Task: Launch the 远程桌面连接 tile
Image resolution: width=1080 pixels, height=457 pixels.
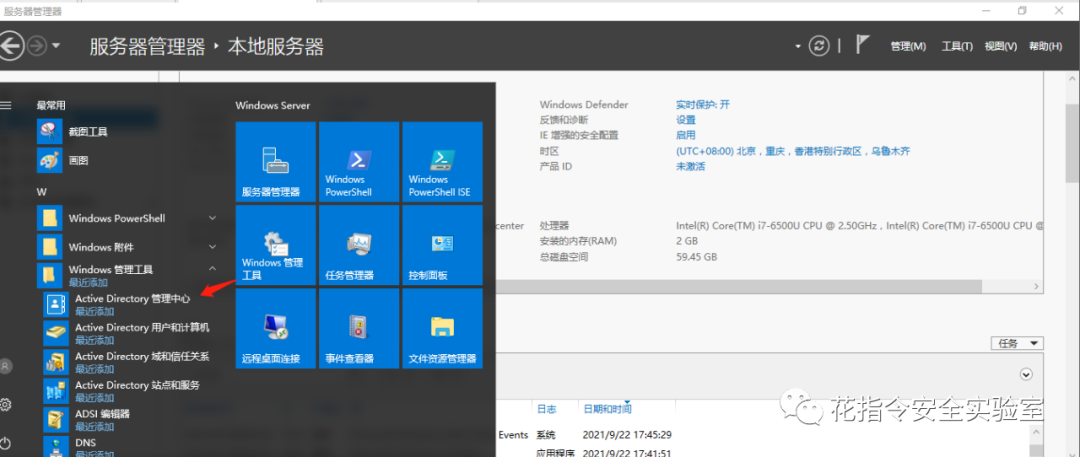Action: coord(276,328)
